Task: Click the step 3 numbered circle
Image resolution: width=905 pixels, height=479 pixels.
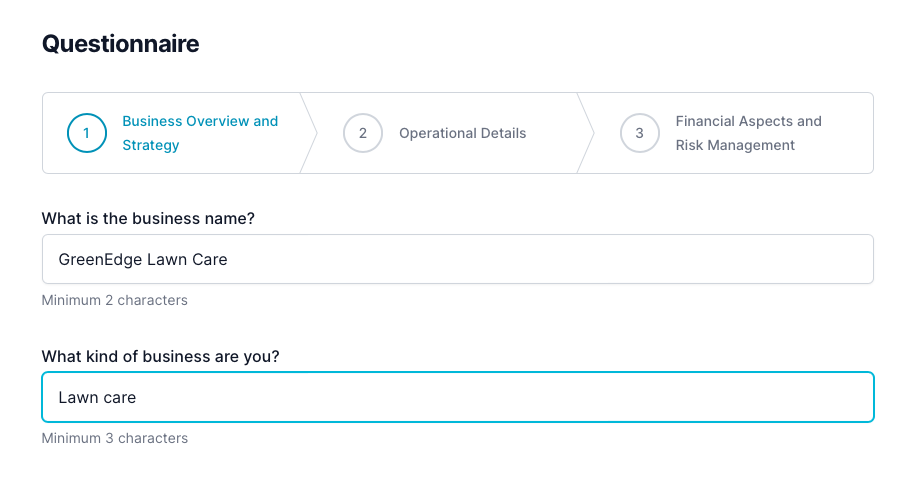Action: 639,133
